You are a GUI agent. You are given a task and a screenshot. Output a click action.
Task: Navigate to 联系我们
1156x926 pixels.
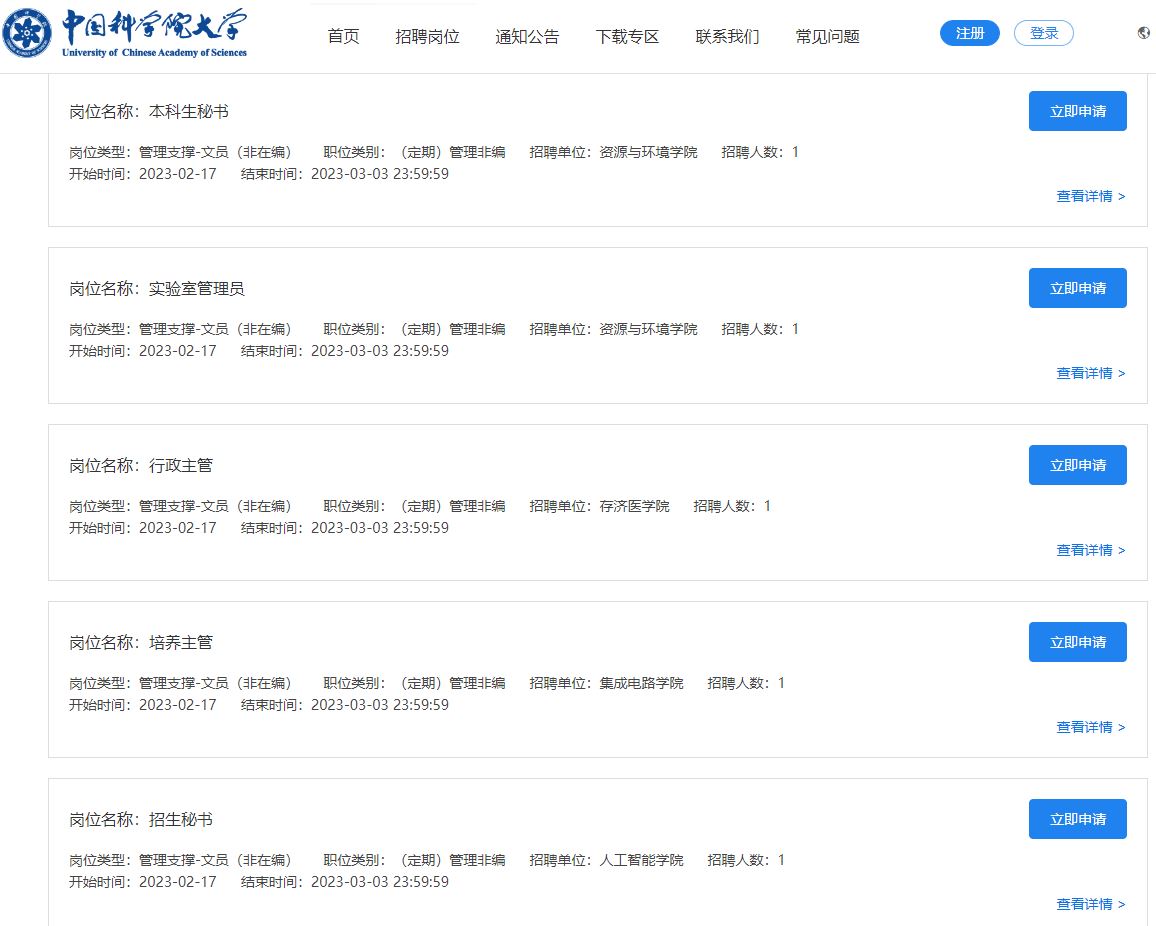tap(727, 36)
